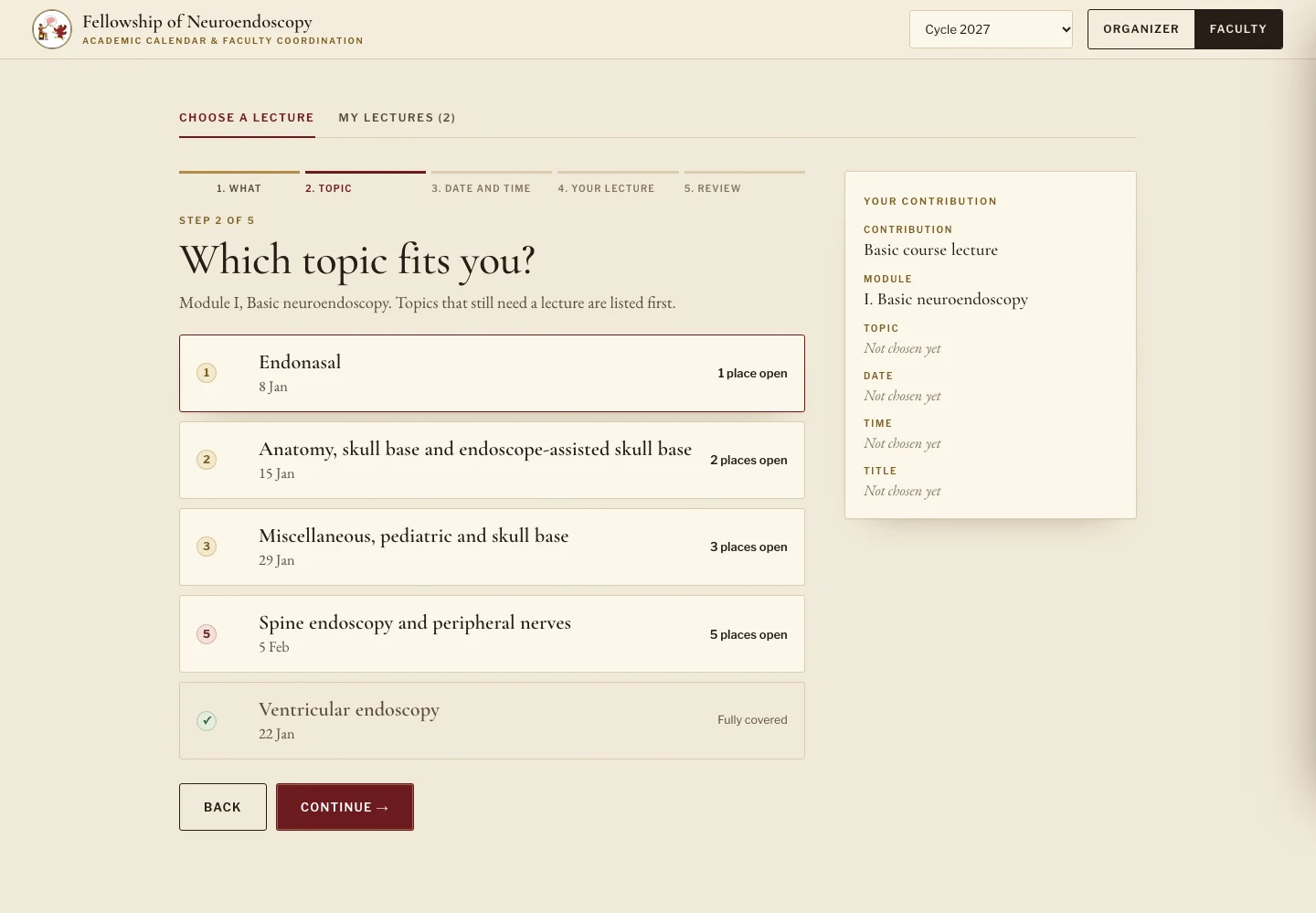The width and height of the screenshot is (1316, 913).
Task: Click the number 3 badge on Miscellaneous topic
Action: (207, 547)
